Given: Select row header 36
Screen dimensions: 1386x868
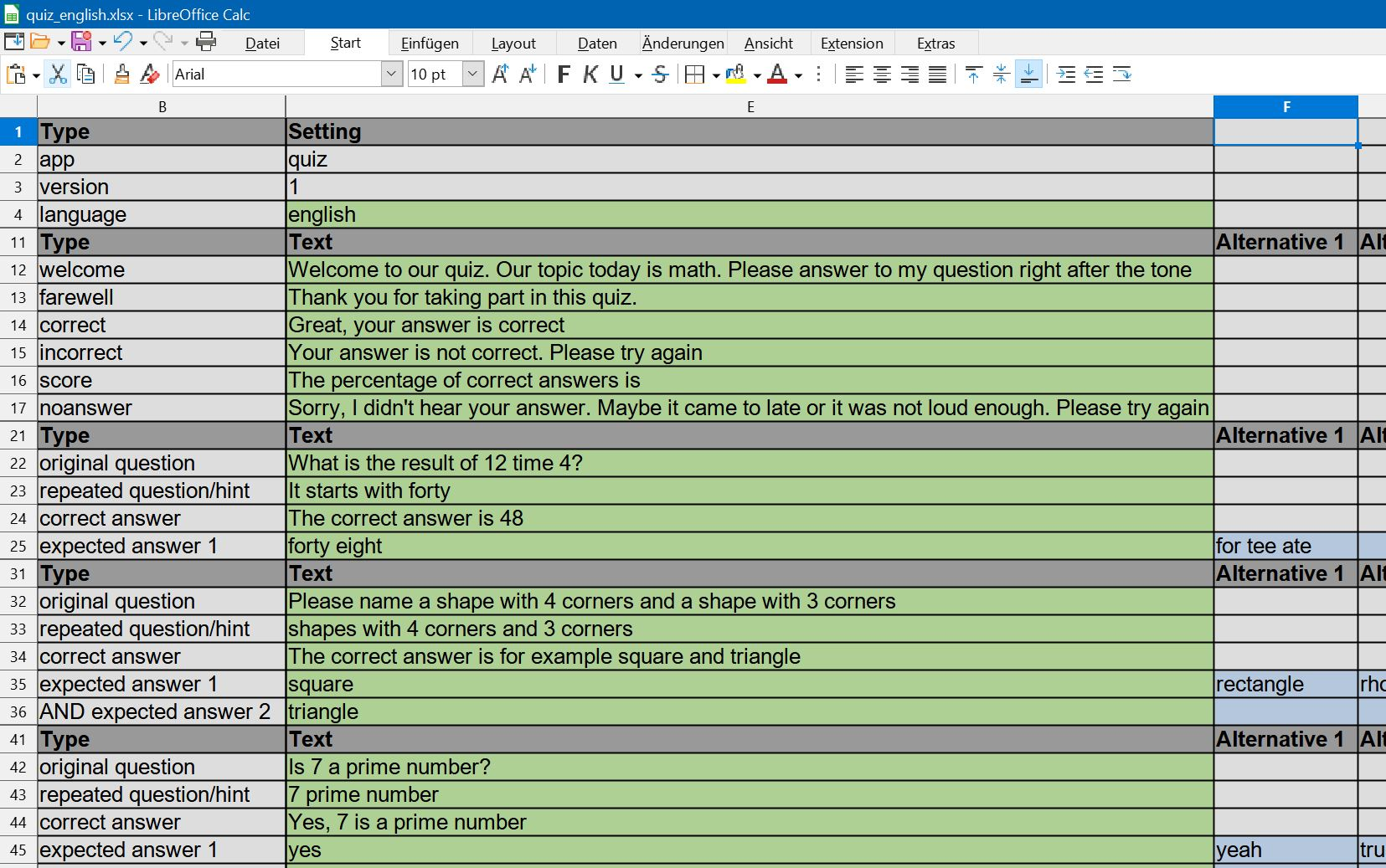Looking at the screenshot, I should pos(18,711).
